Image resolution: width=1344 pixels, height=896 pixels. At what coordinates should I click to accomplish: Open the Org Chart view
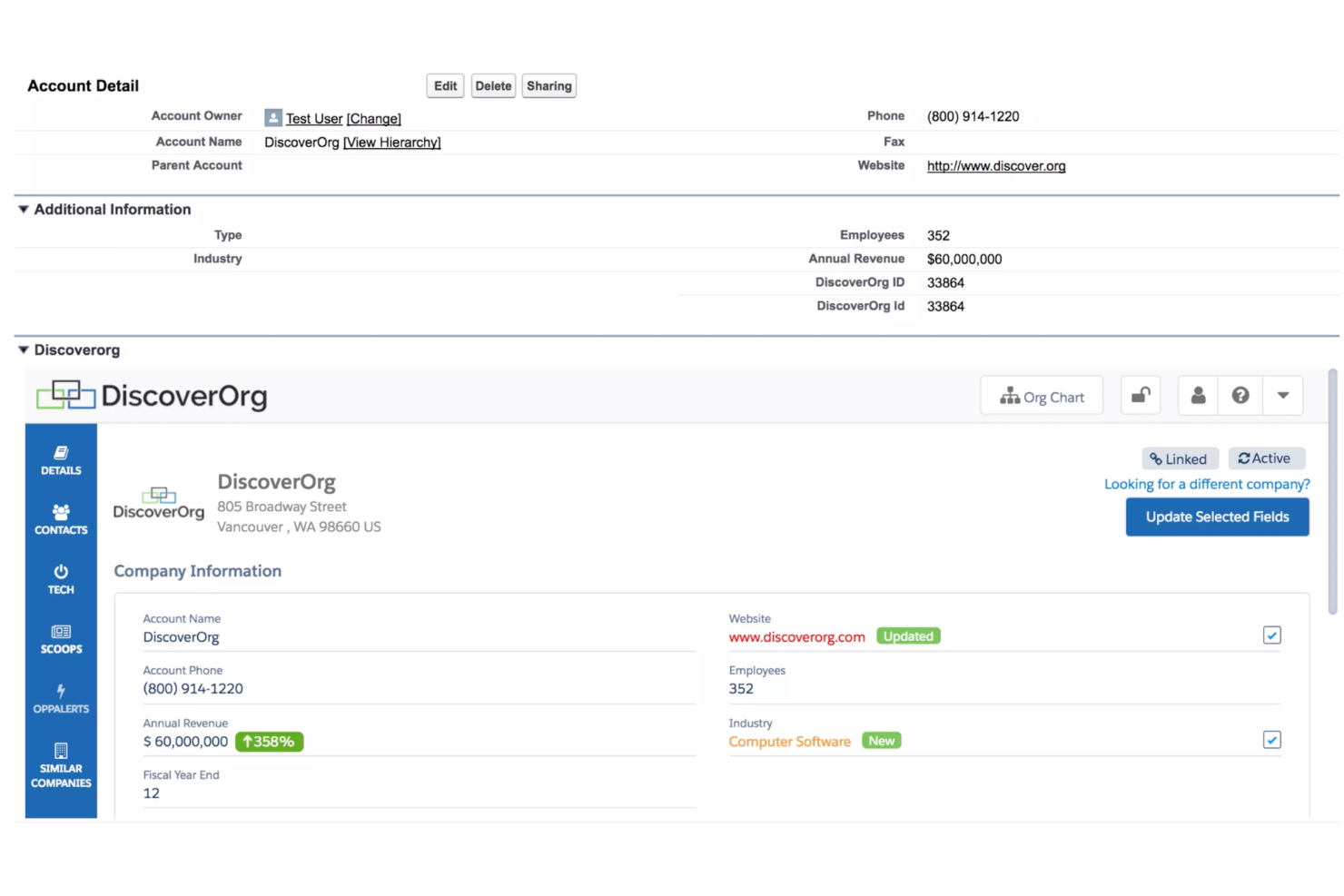pos(1041,396)
